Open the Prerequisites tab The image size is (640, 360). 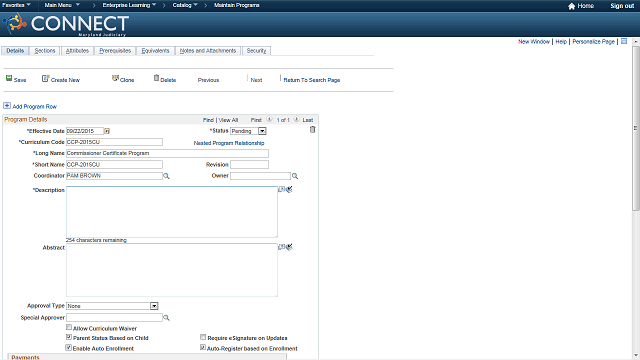(115, 51)
